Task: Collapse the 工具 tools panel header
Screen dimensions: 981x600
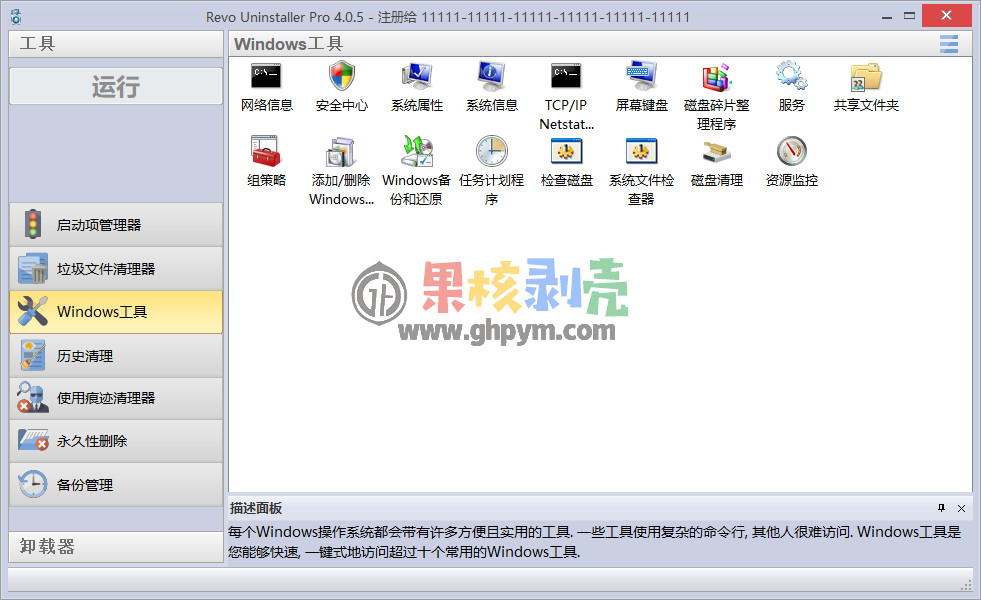Action: pos(116,44)
